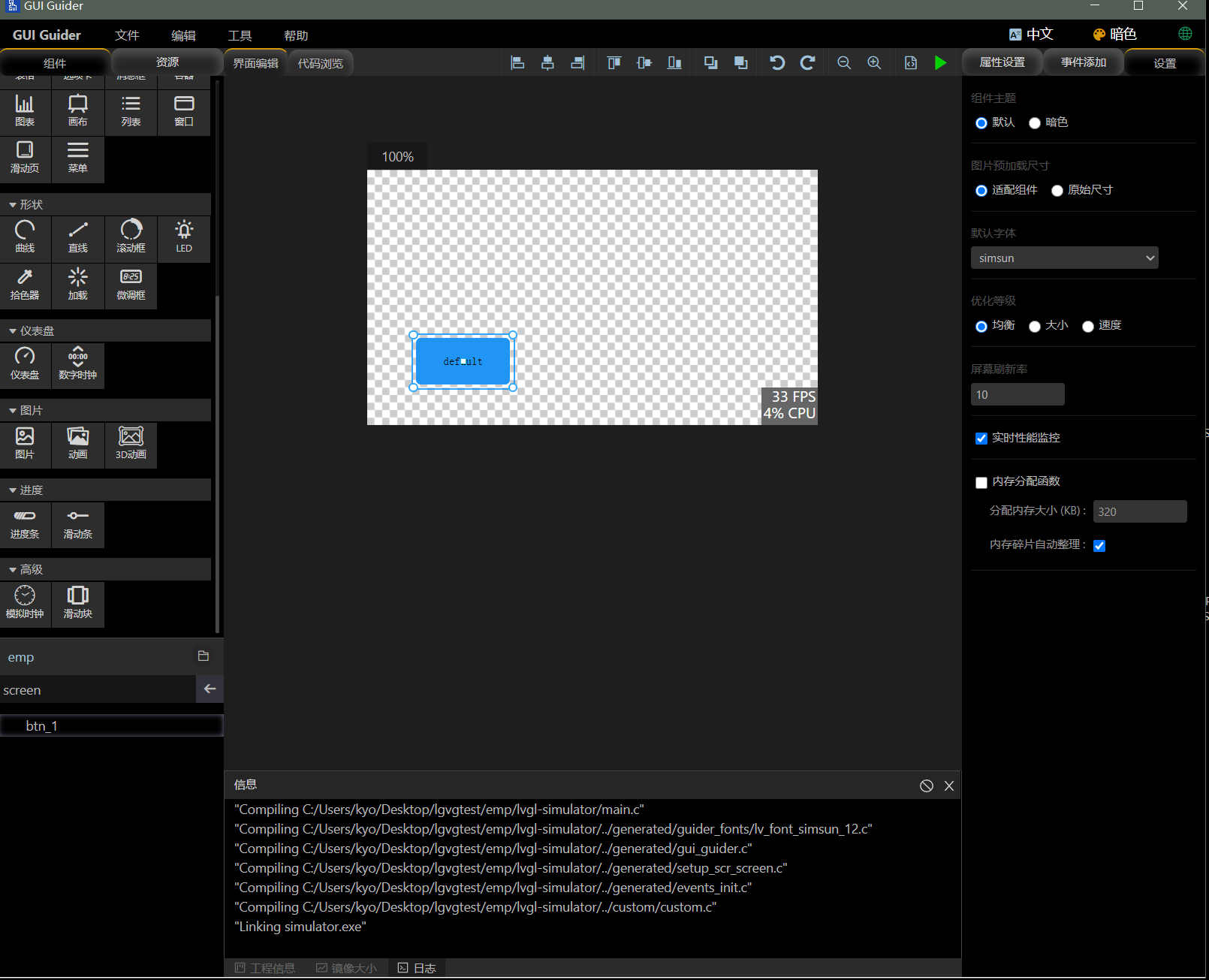Select the 拾色器 color picker widget

tap(25, 286)
